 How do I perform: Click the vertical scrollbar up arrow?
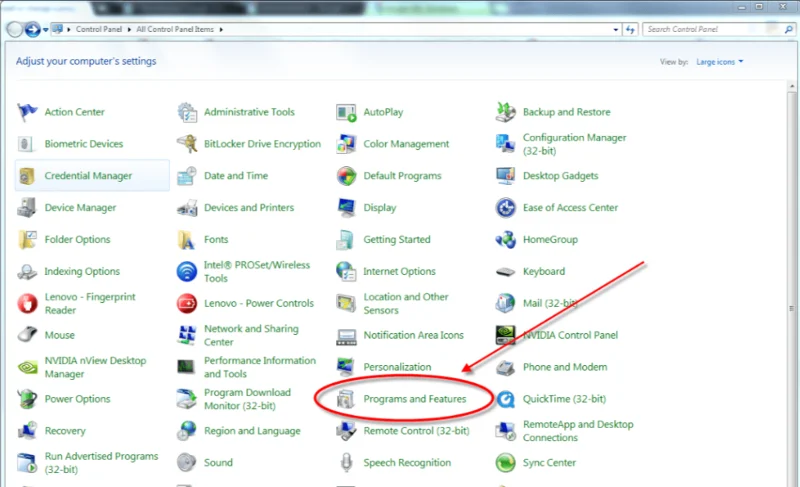click(x=791, y=86)
